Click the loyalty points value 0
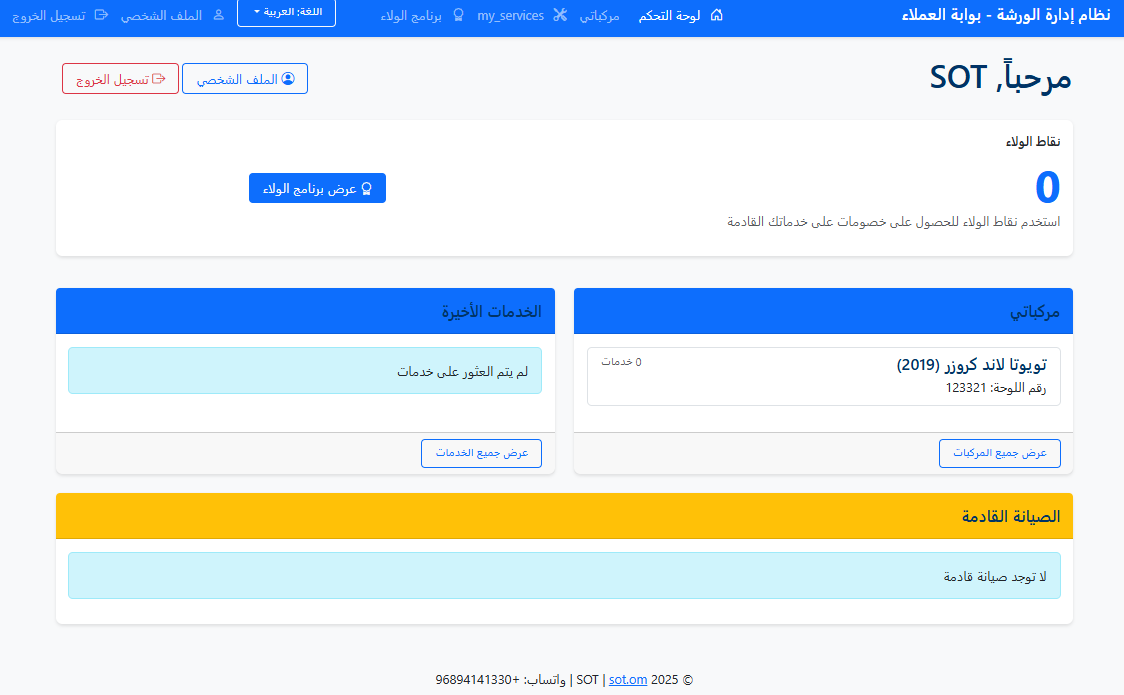1124x695 pixels. point(1047,188)
